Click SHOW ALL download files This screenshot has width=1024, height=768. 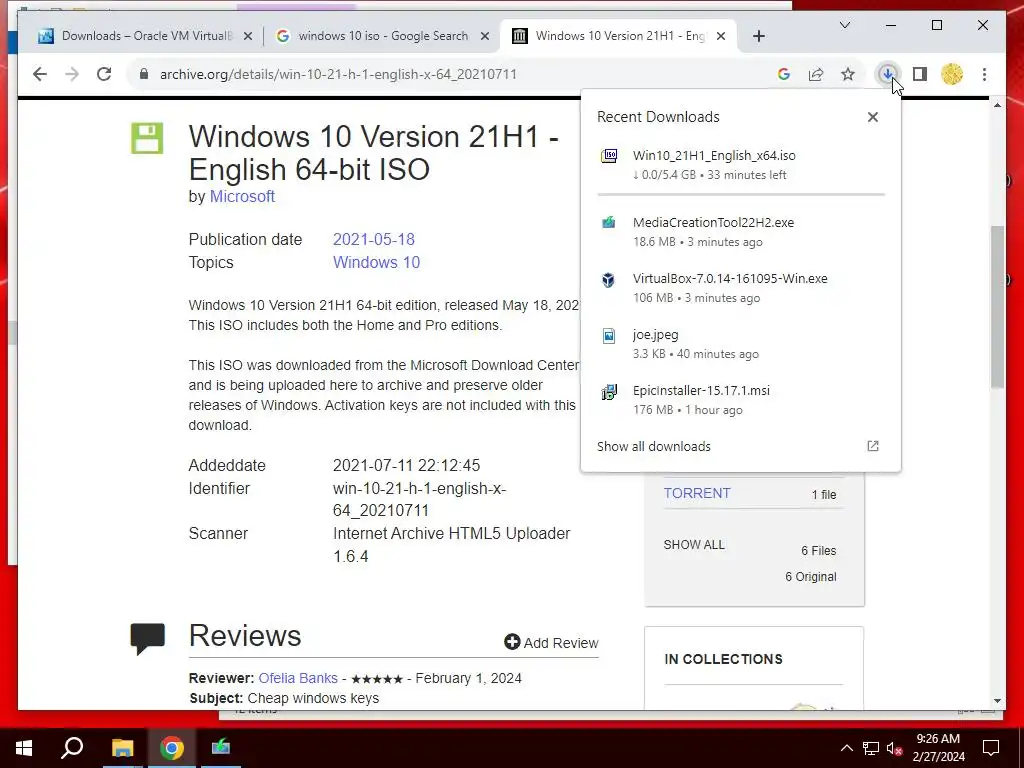[x=694, y=545]
